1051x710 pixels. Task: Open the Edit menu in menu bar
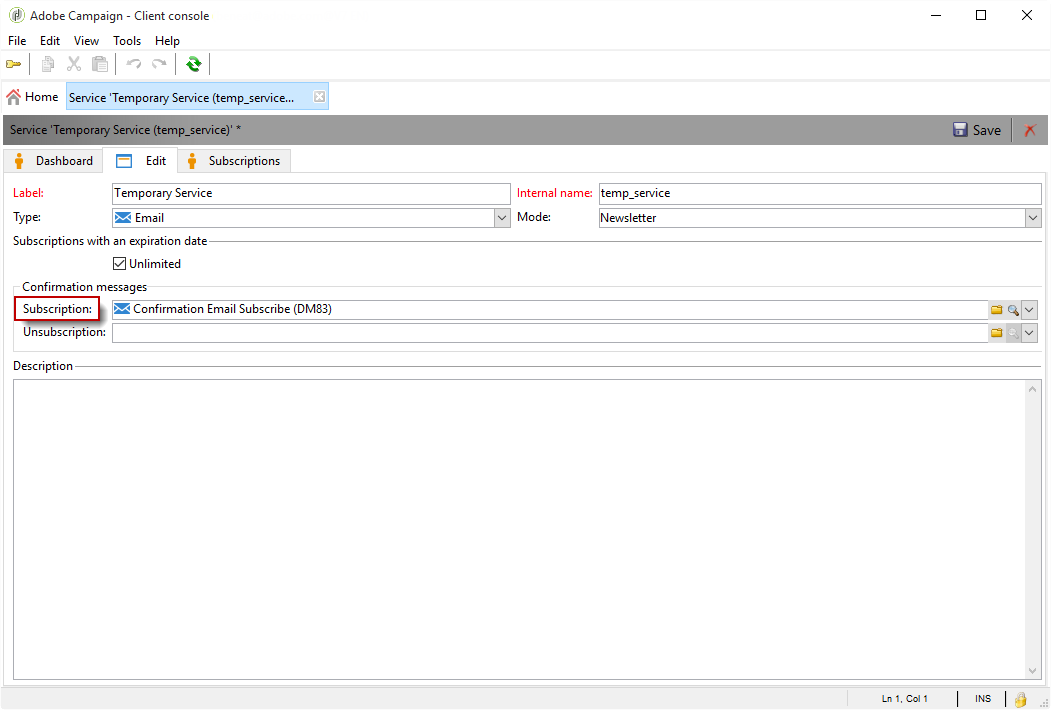click(x=50, y=41)
